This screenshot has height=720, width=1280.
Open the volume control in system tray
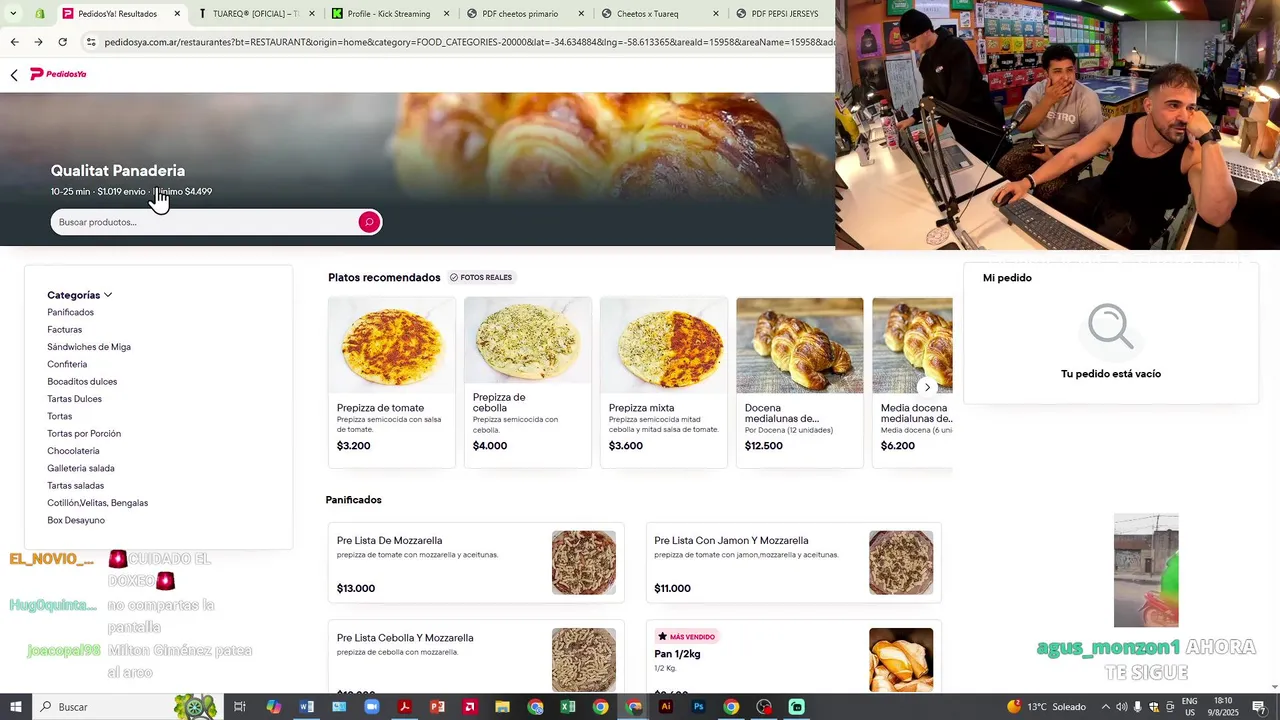[1121, 707]
